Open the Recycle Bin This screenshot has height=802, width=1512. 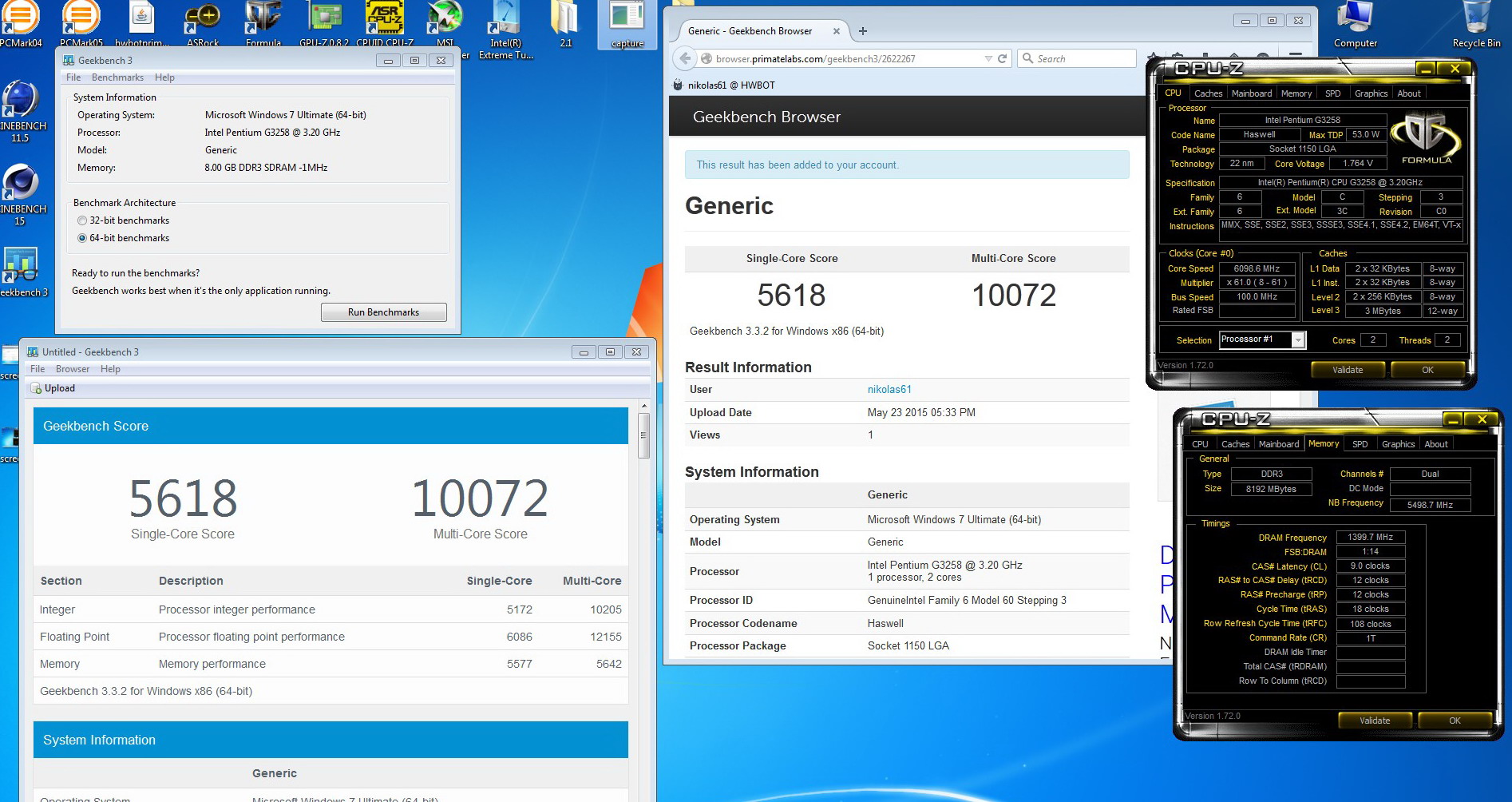[1476, 24]
